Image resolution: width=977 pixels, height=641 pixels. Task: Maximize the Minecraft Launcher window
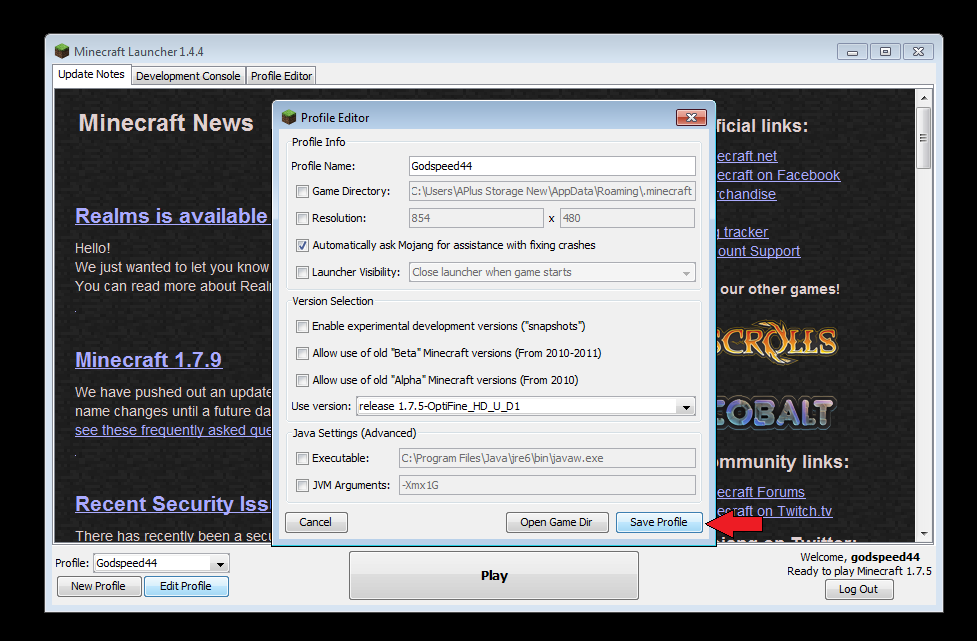pos(885,52)
